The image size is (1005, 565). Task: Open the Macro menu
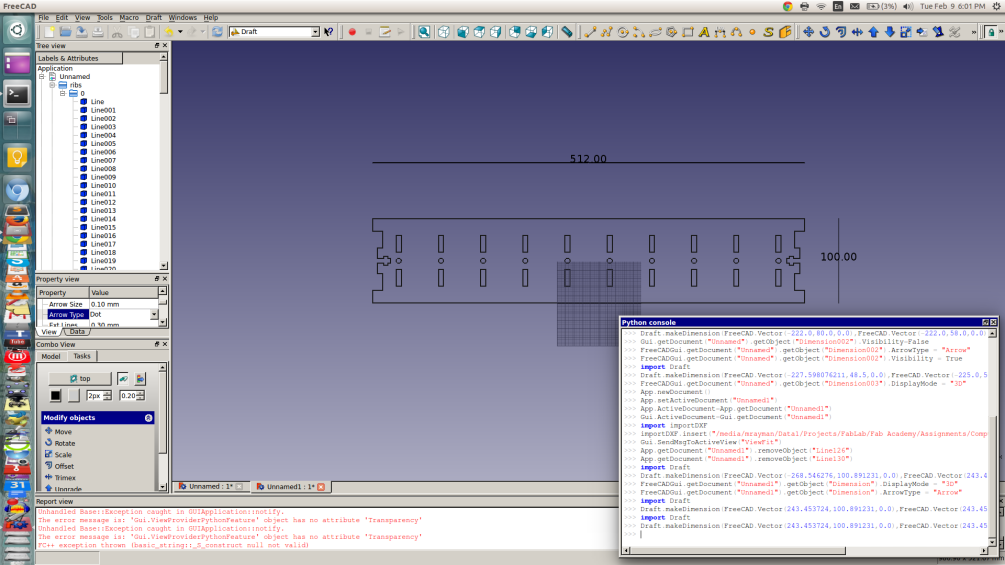click(129, 18)
